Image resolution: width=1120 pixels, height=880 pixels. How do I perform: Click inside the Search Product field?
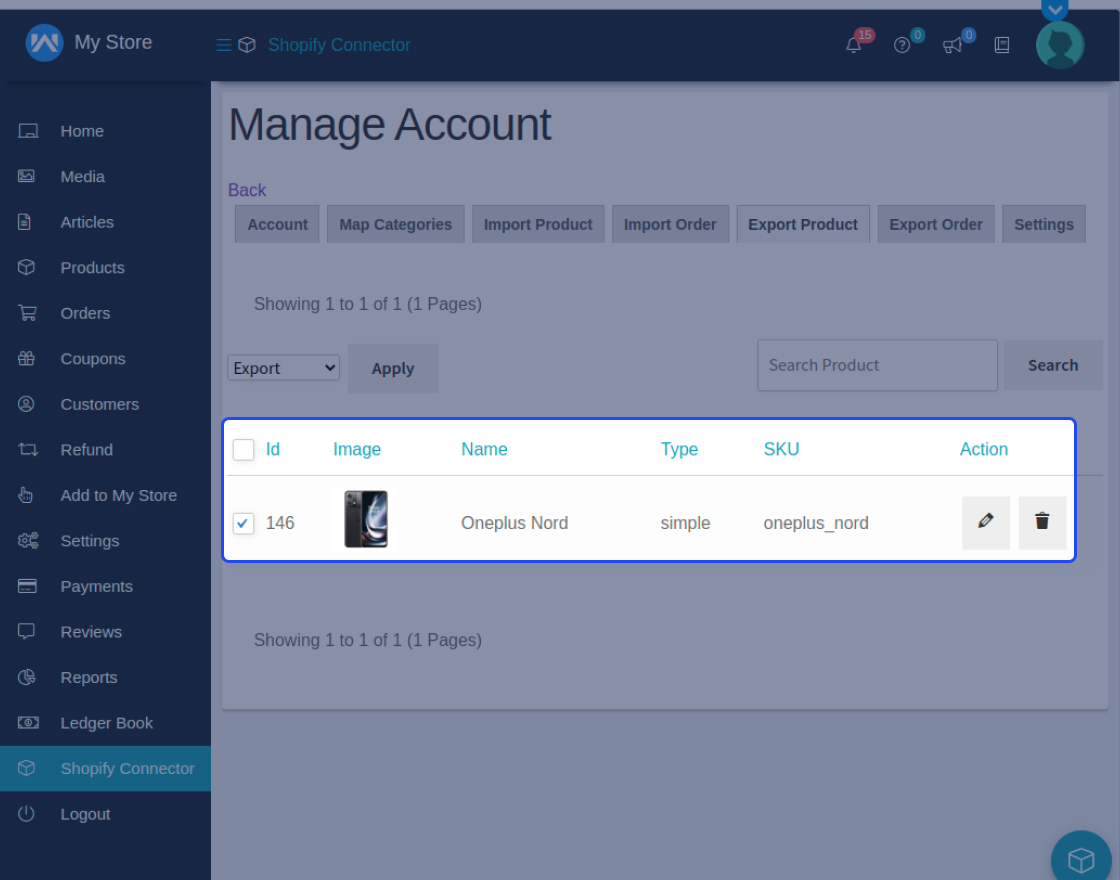[877, 365]
